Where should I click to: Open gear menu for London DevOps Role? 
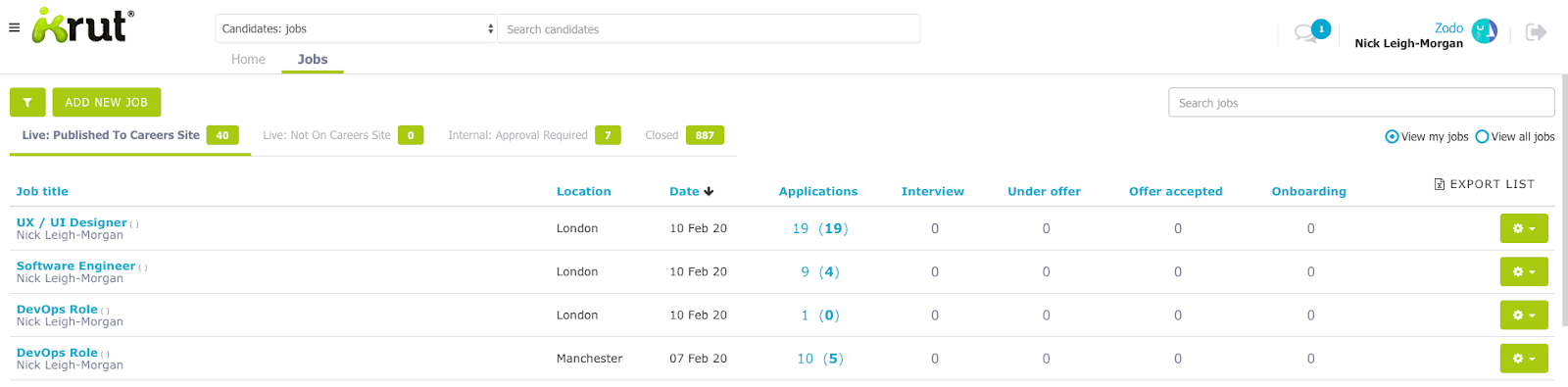point(1524,314)
